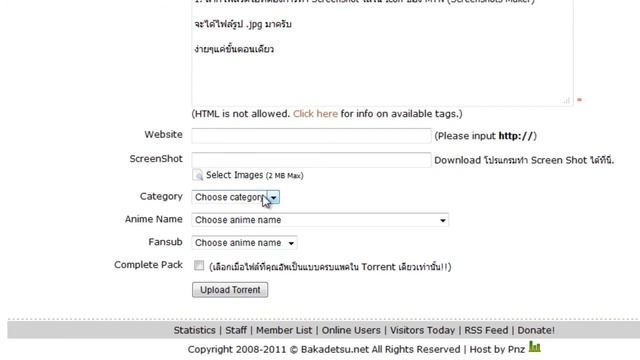Open the Member List footer link
This screenshot has height=360, width=640.
point(284,330)
